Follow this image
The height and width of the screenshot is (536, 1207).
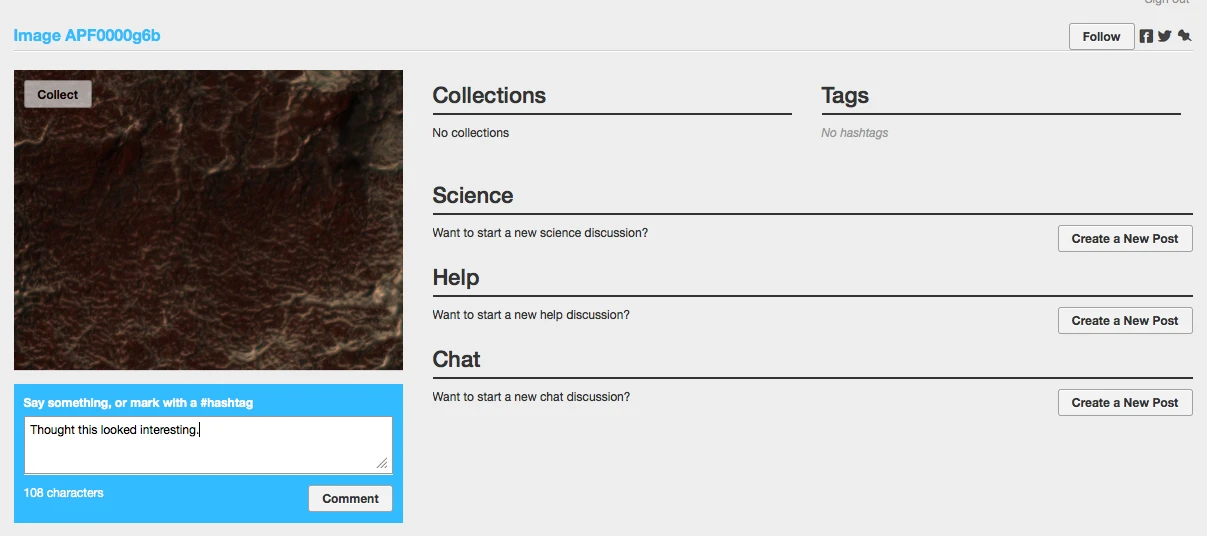(1102, 36)
